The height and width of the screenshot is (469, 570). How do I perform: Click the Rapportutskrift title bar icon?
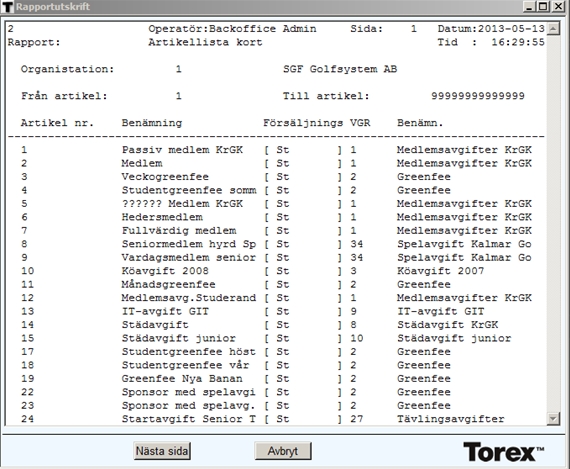click(7, 7)
